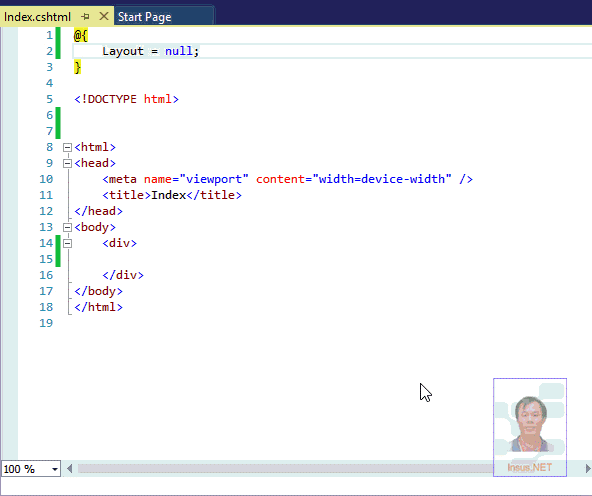The height and width of the screenshot is (496, 592).
Task: Click the Insus.NET avatar image
Action: coord(530,427)
